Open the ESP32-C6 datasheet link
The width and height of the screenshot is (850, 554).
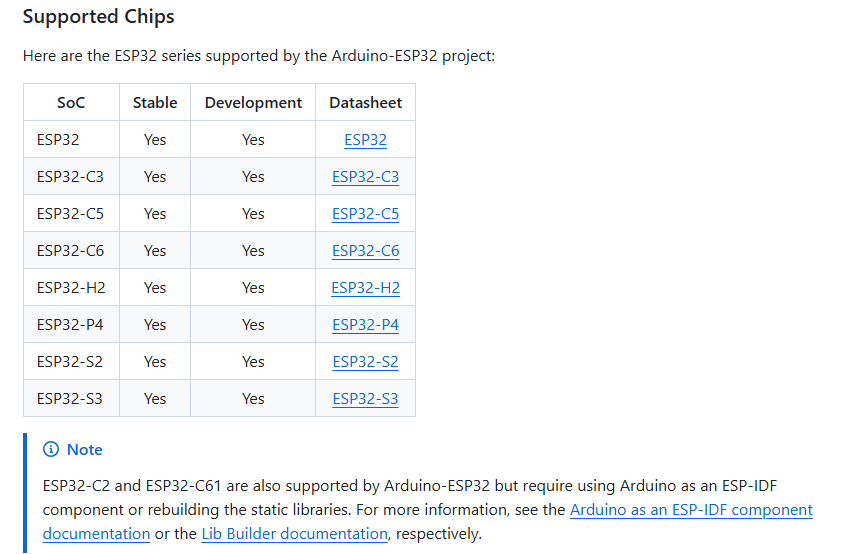(x=365, y=250)
